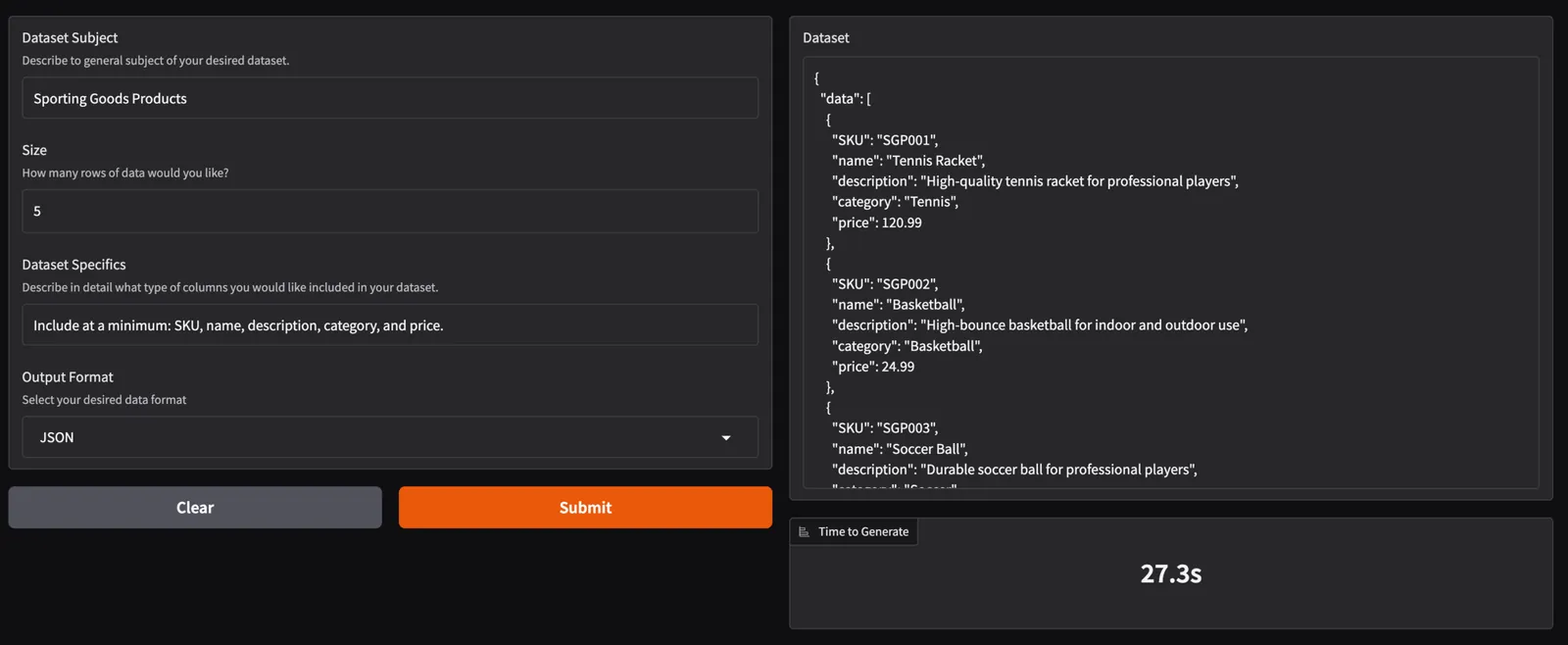Viewport: 1568px width, 645px height.
Task: Focus the Size input field showing 5
Action: (390, 211)
